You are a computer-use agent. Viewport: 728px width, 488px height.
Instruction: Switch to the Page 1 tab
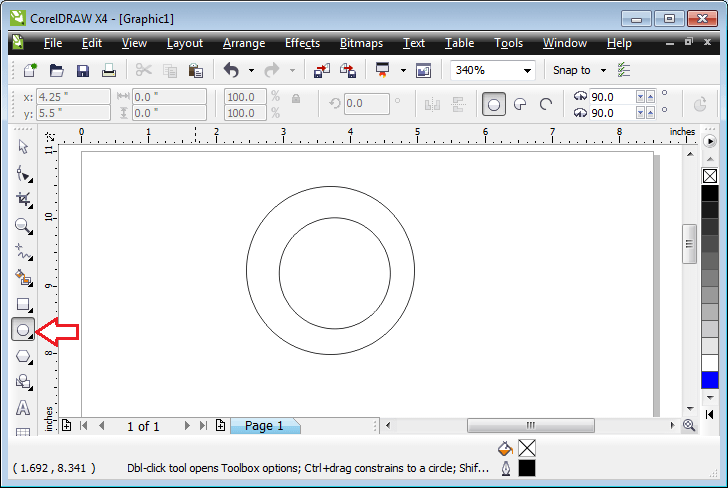[x=264, y=426]
